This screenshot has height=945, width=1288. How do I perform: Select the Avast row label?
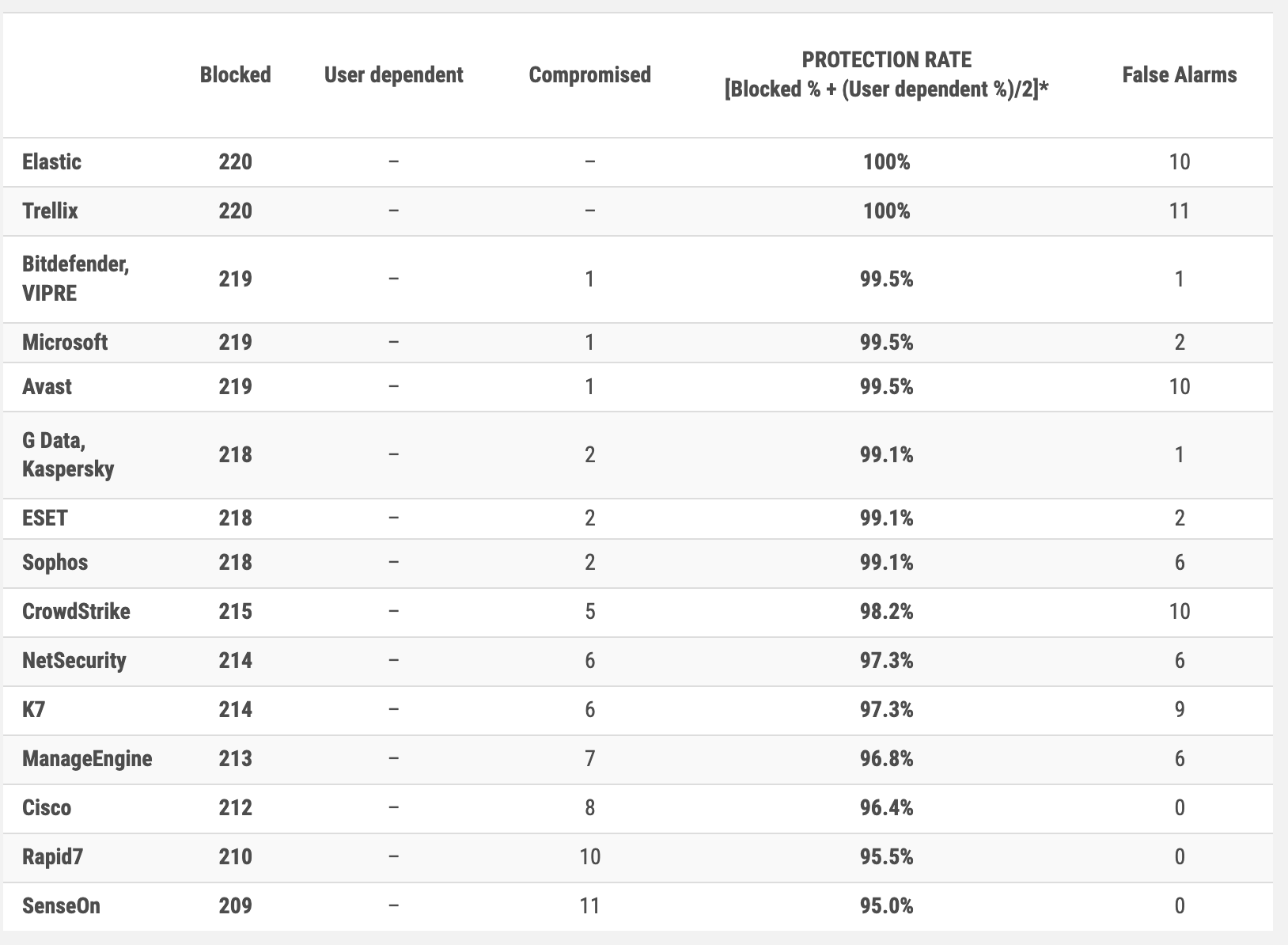pos(47,387)
